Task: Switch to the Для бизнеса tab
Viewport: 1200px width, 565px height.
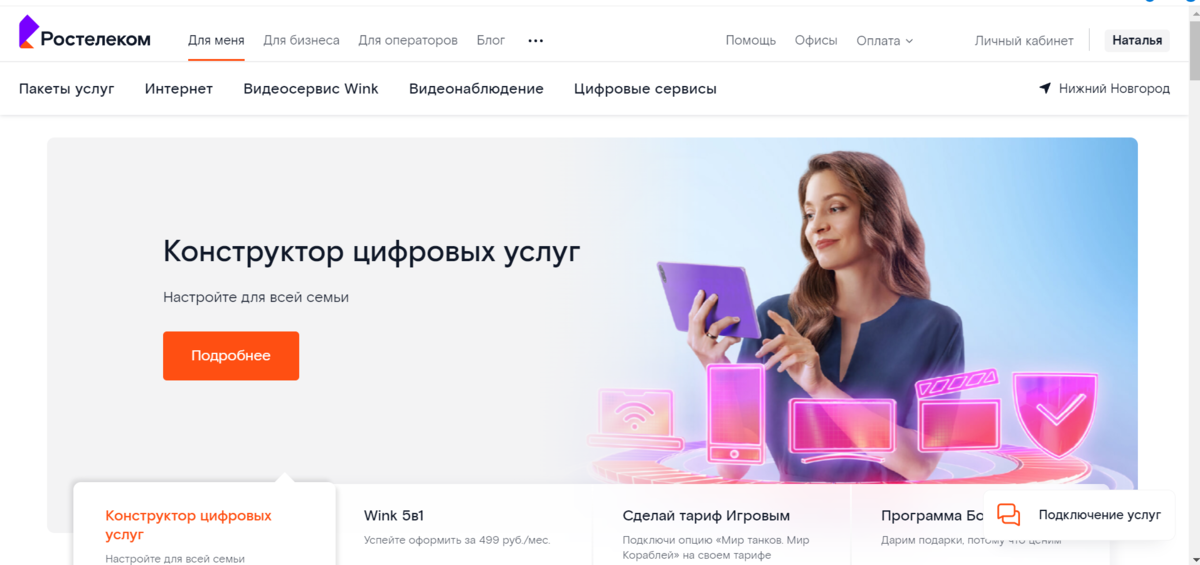Action: [301, 41]
